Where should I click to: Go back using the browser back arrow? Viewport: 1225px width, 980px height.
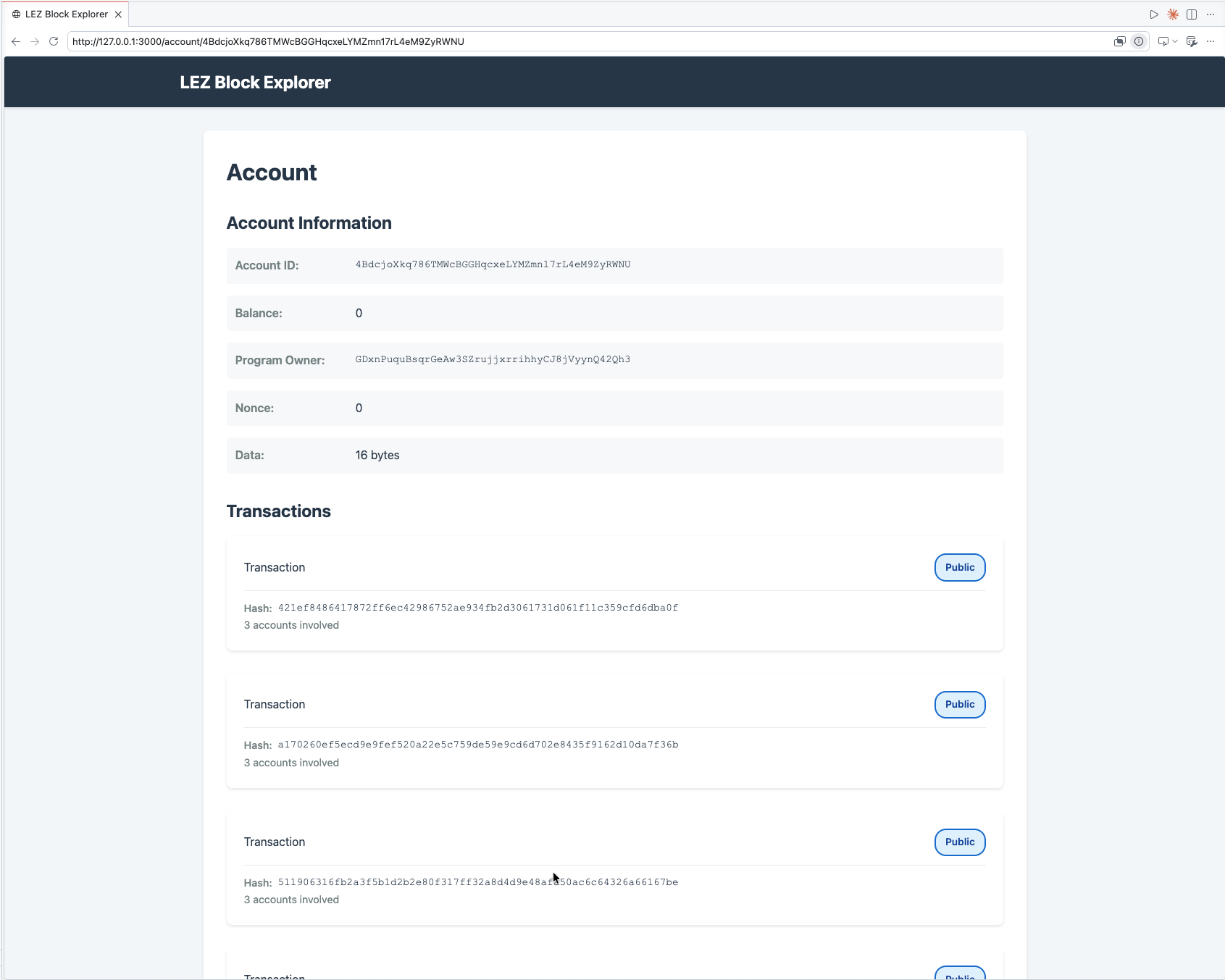[x=16, y=41]
